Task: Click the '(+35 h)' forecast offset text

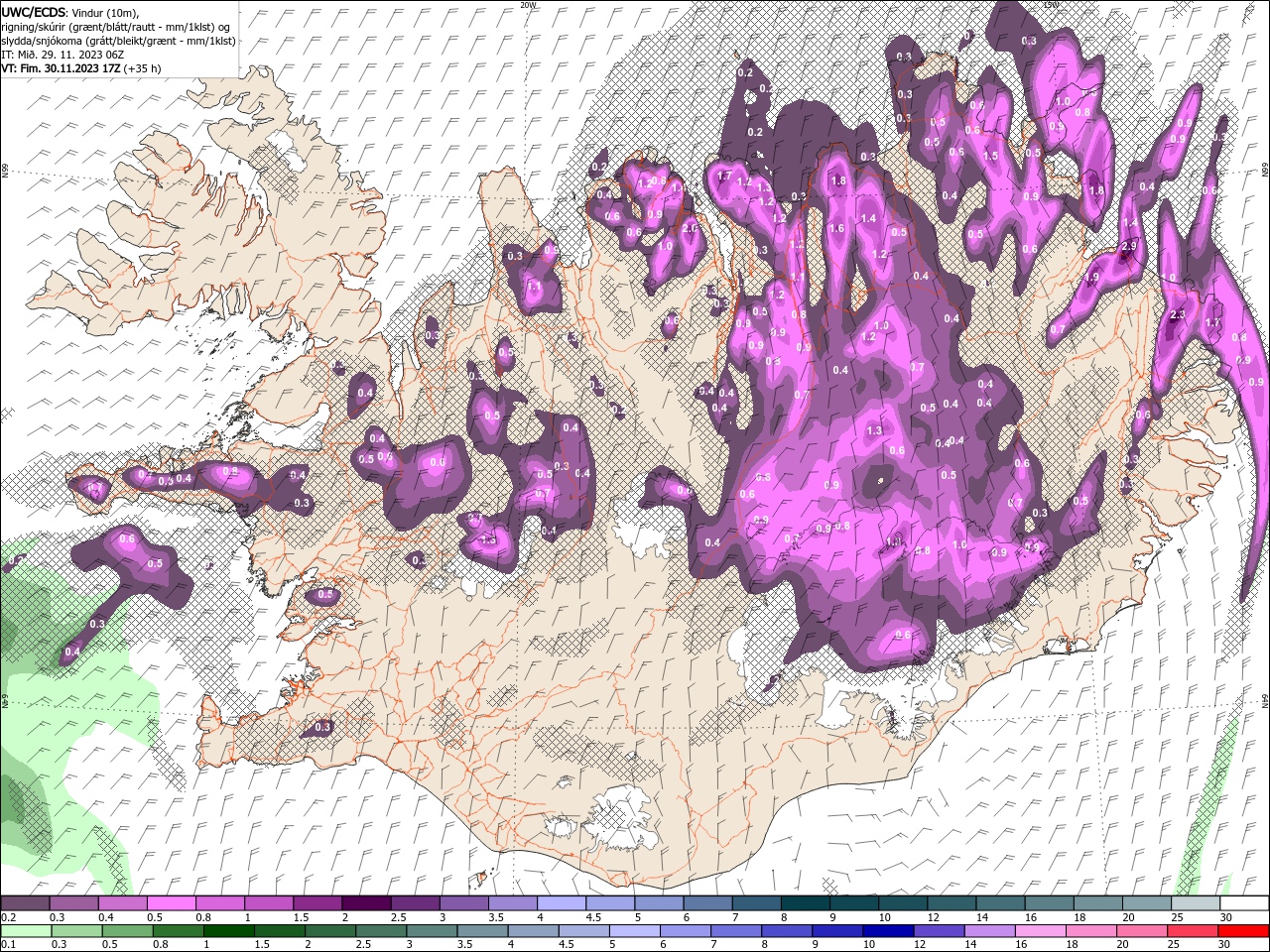Action: [x=143, y=68]
